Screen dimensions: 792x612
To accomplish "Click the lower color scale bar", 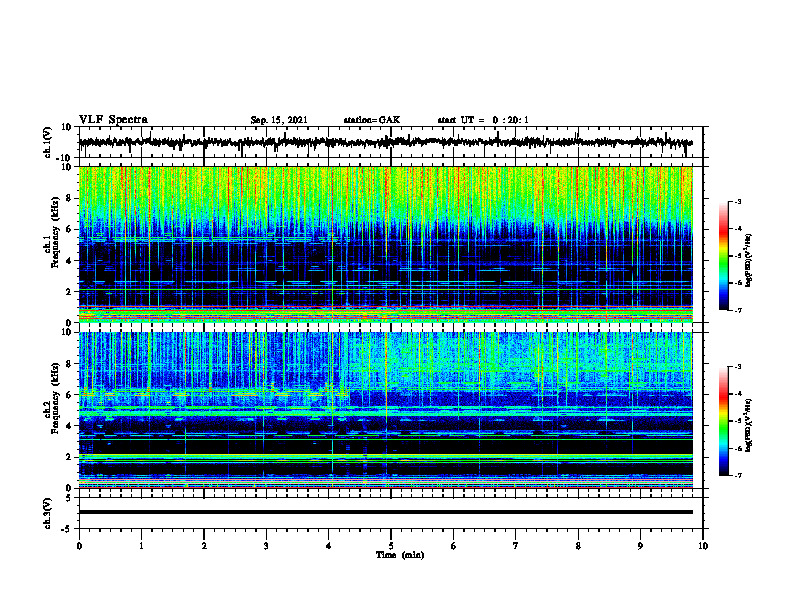I will click(724, 421).
